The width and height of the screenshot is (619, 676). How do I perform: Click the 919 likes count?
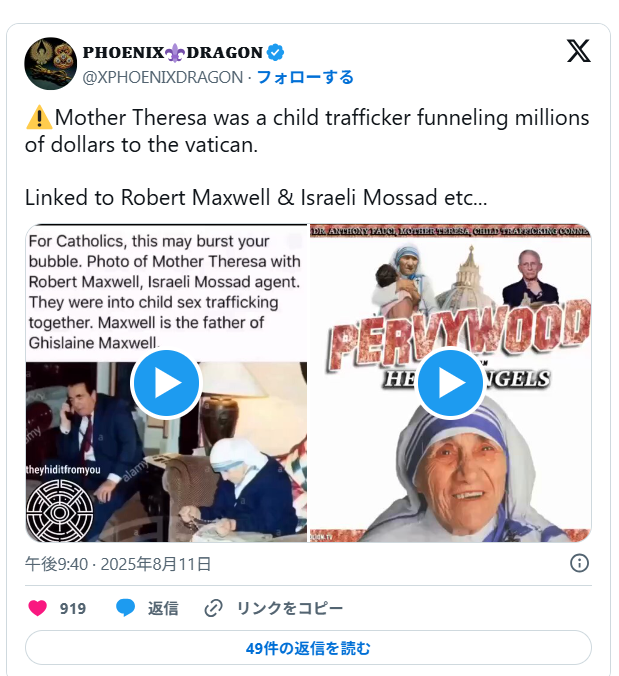tap(73, 608)
